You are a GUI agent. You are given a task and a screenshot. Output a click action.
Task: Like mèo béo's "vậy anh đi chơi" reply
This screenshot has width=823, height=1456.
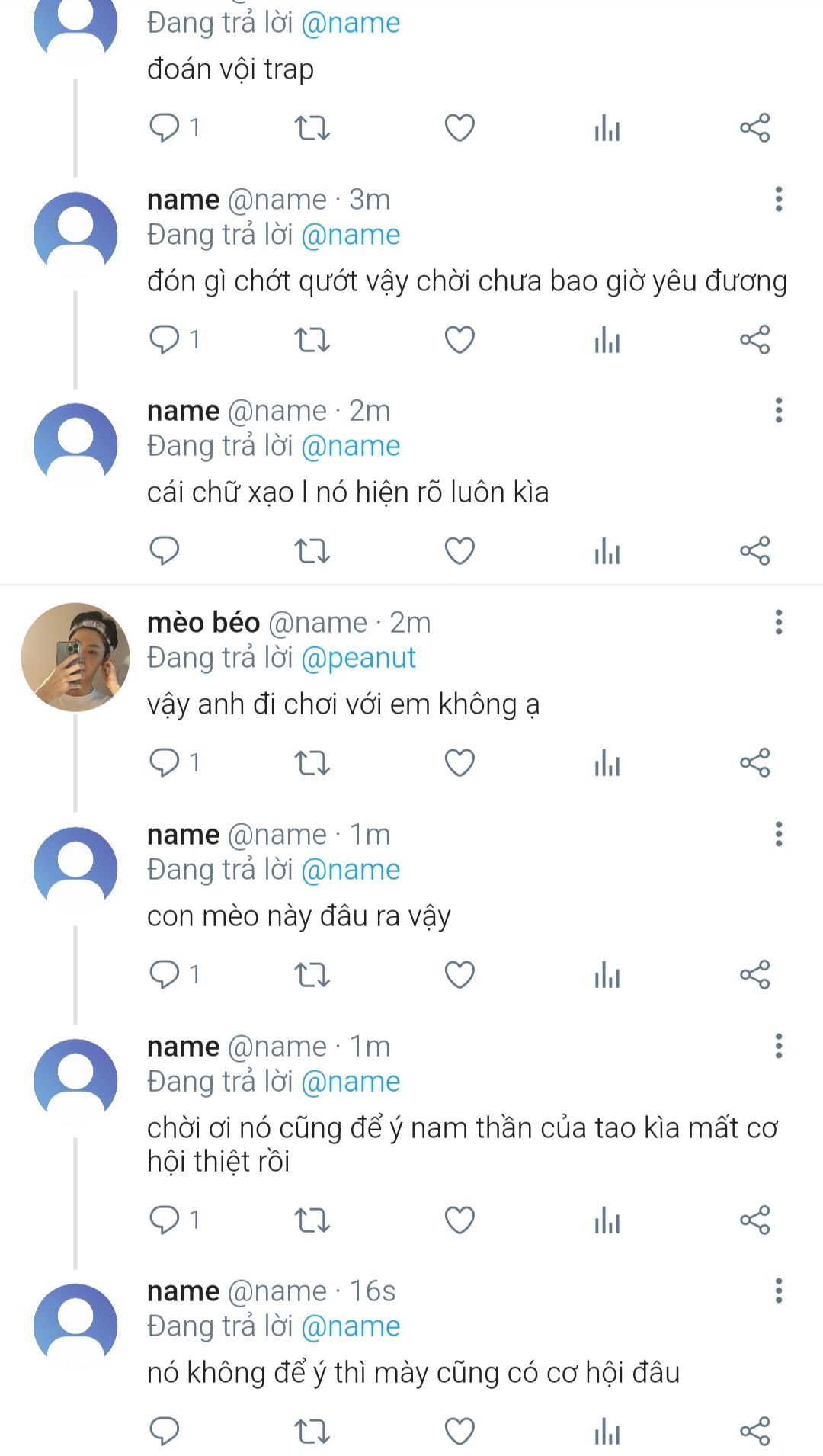(x=460, y=762)
